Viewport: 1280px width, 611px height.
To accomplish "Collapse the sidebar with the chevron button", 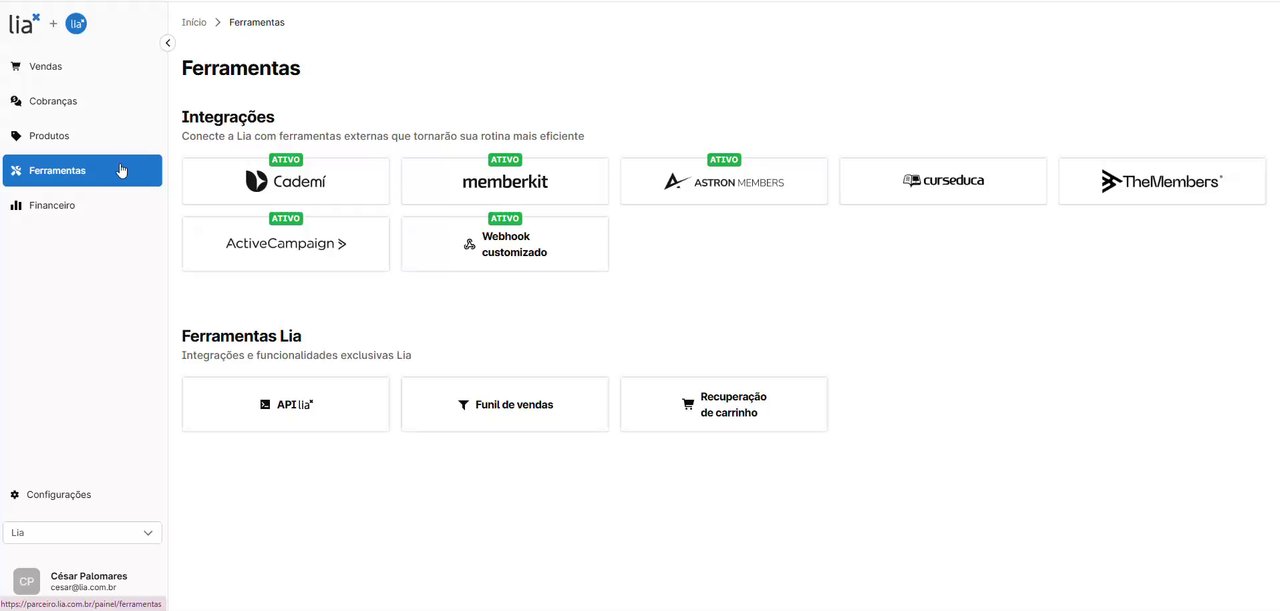I will coord(168,43).
